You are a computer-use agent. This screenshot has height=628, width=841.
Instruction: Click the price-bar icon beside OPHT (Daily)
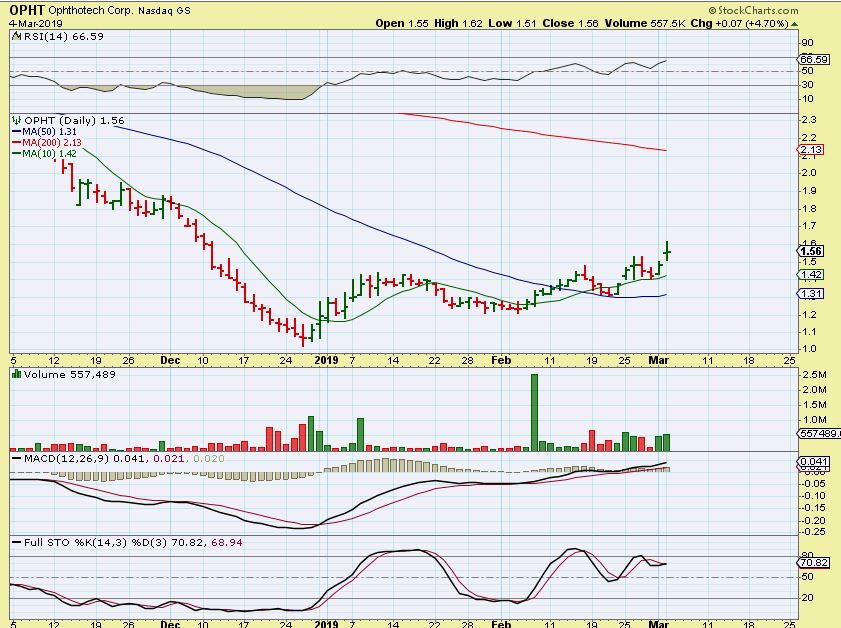pyautogui.click(x=17, y=121)
